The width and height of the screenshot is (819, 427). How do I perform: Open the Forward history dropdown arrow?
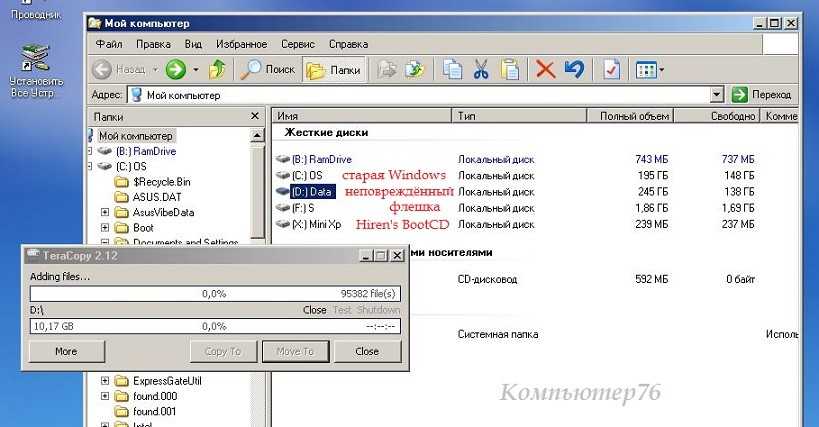[196, 69]
